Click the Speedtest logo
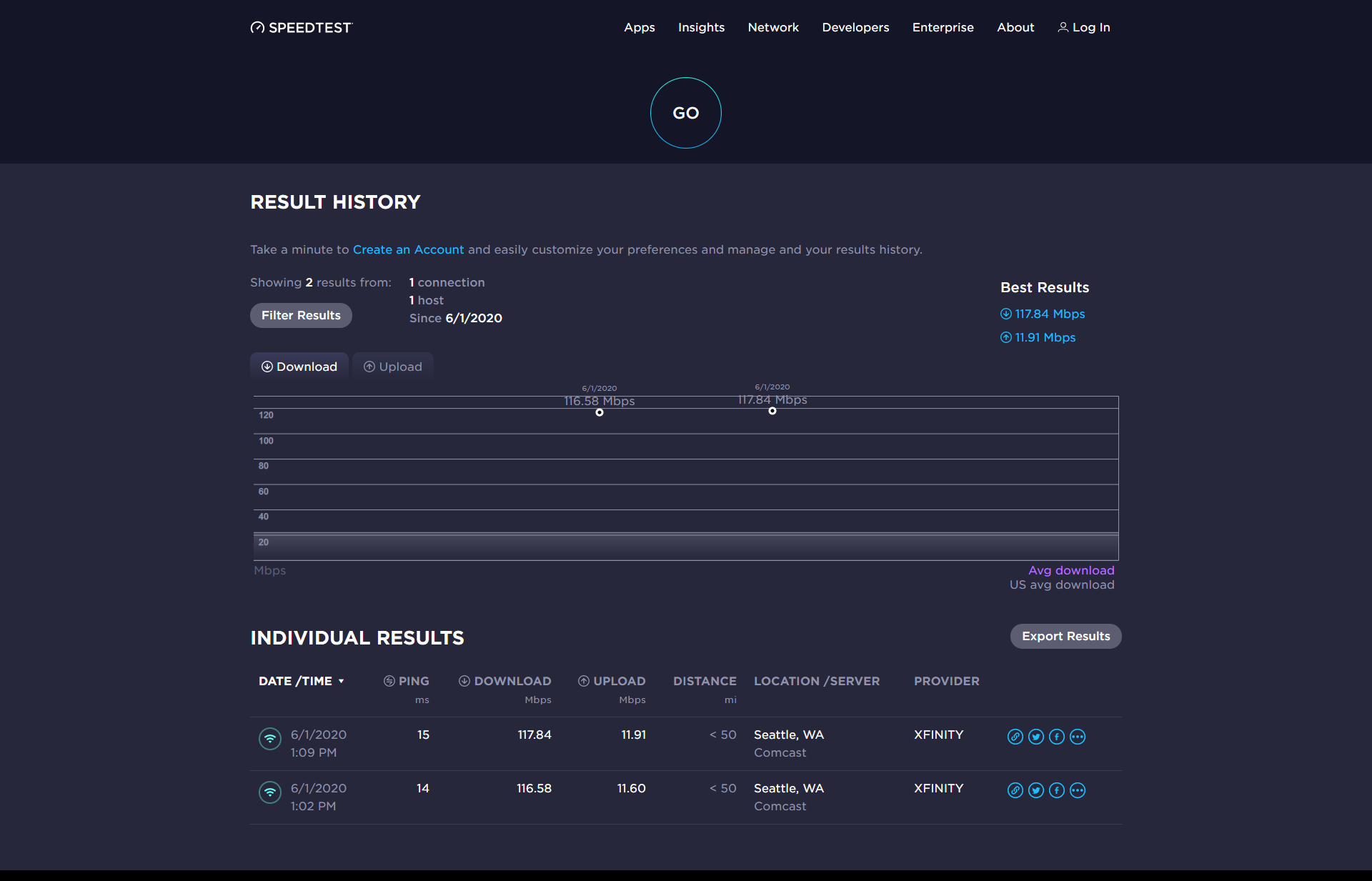The image size is (1372, 881). point(301,27)
